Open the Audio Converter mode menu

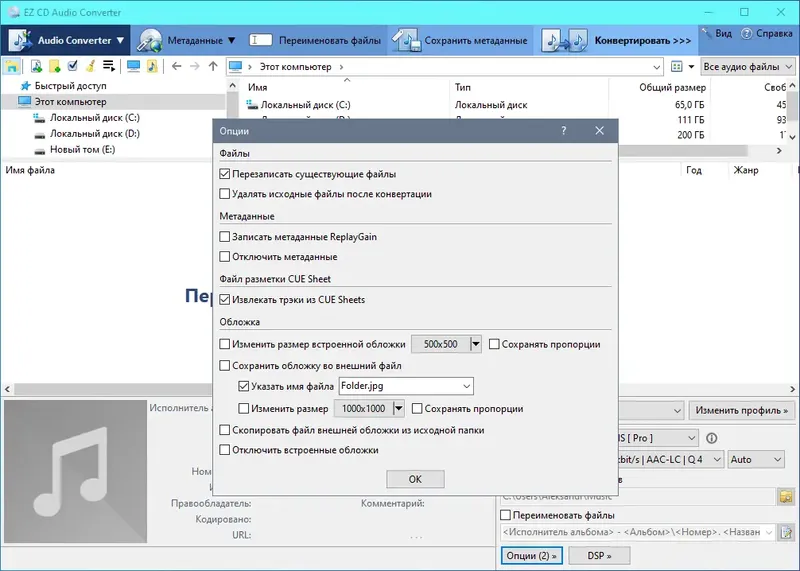click(66, 40)
